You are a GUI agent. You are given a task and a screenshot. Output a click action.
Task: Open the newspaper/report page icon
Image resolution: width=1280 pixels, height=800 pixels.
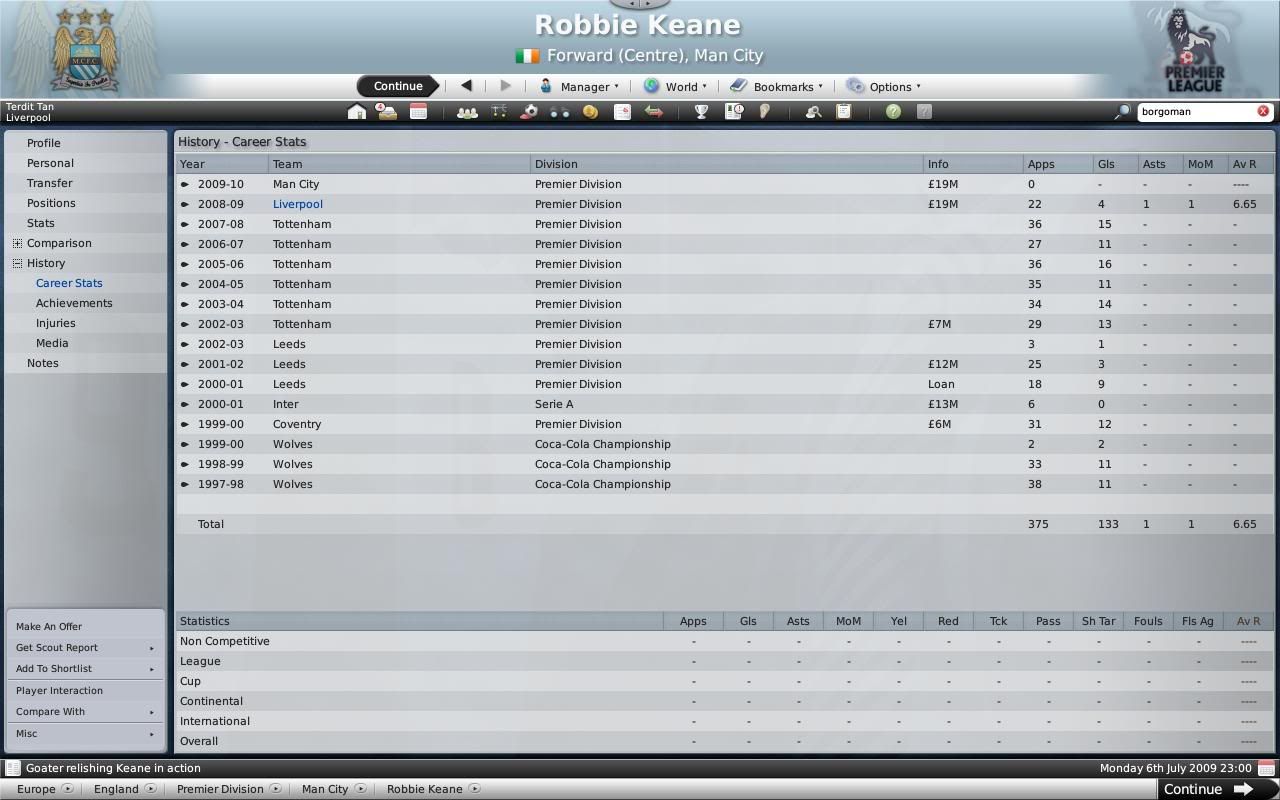(x=622, y=112)
